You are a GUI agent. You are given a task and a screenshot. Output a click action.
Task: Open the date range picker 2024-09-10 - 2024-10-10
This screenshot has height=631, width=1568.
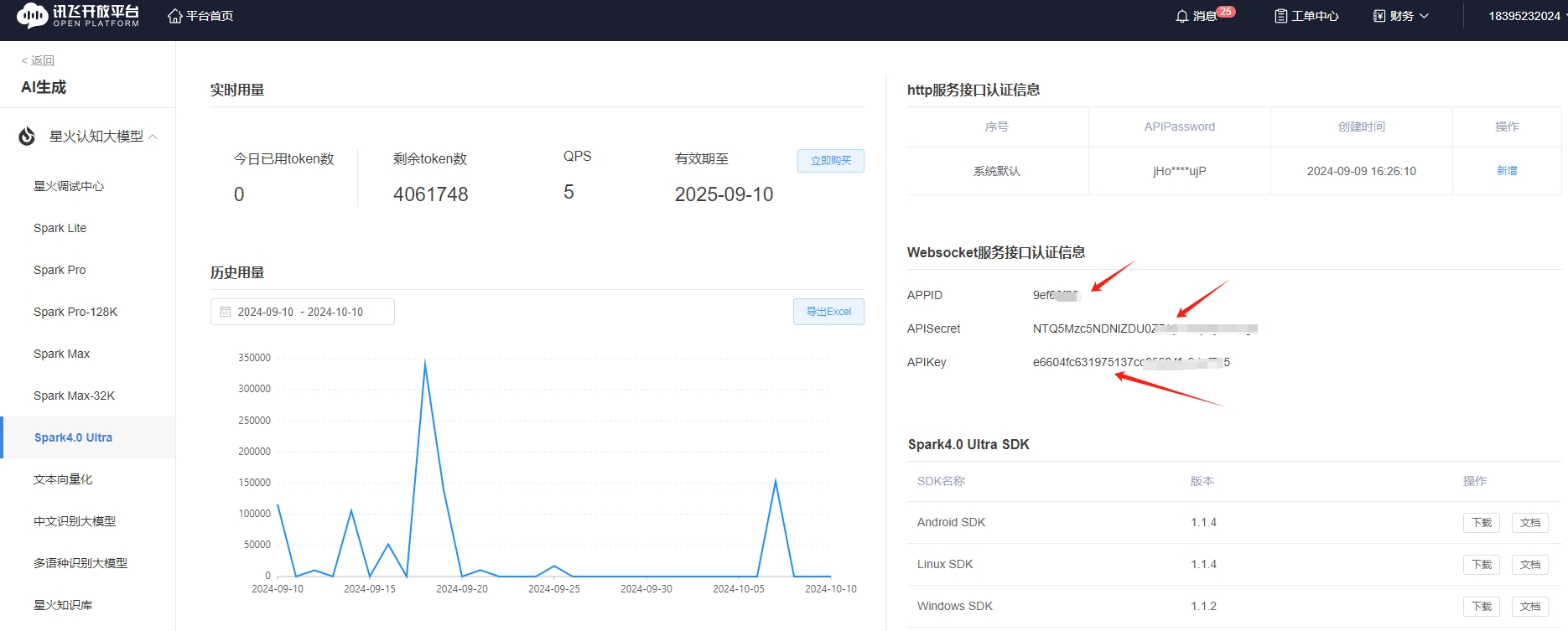pyautogui.click(x=303, y=312)
